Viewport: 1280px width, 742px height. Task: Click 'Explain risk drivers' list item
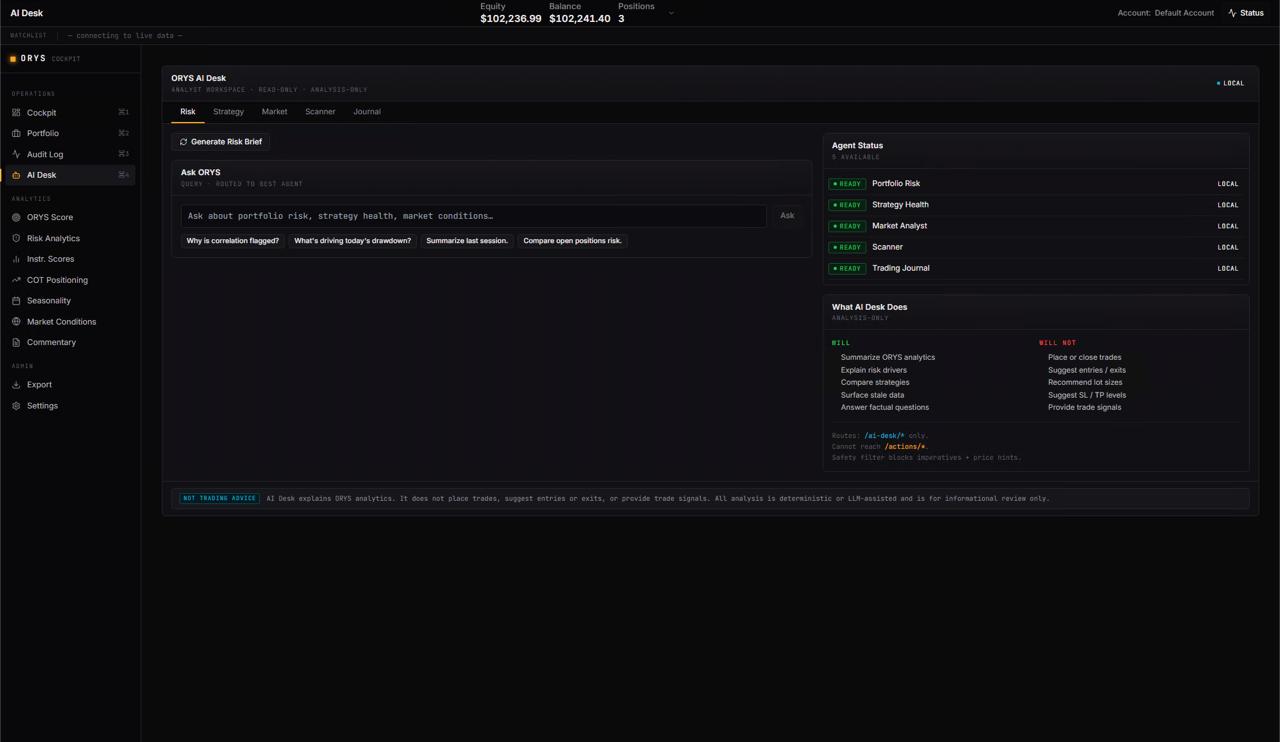[874, 370]
